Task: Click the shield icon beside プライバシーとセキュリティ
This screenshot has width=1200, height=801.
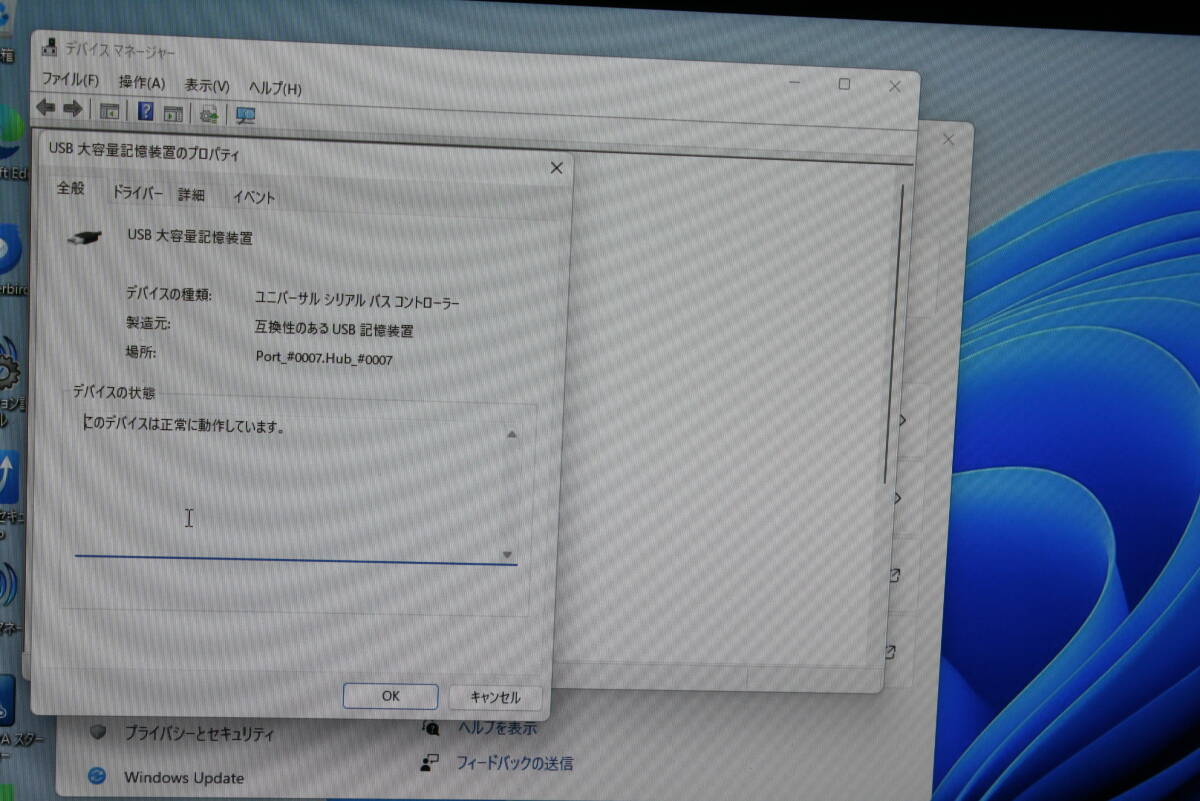Action: pyautogui.click(x=97, y=731)
